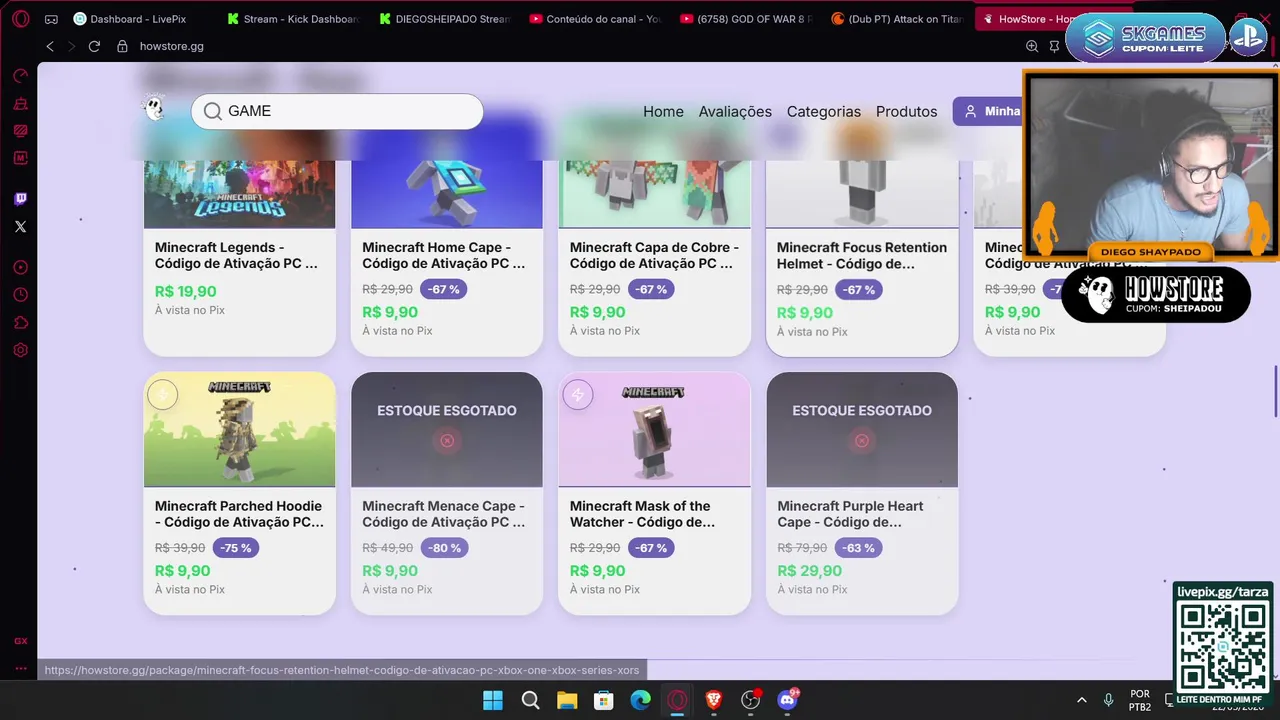Click Mask of the Watcher thumbnail

pos(655,430)
